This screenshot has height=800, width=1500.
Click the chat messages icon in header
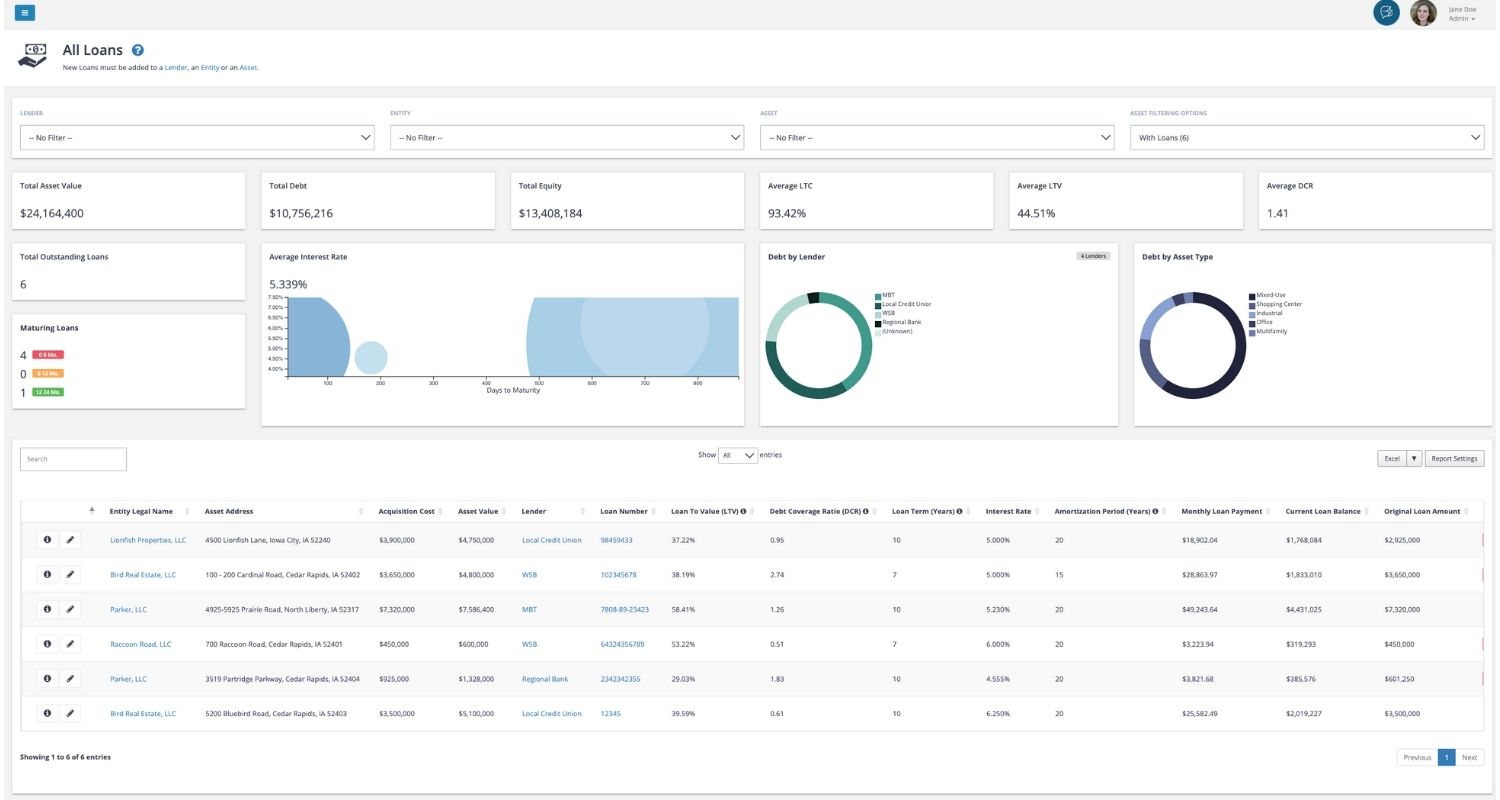click(1386, 13)
